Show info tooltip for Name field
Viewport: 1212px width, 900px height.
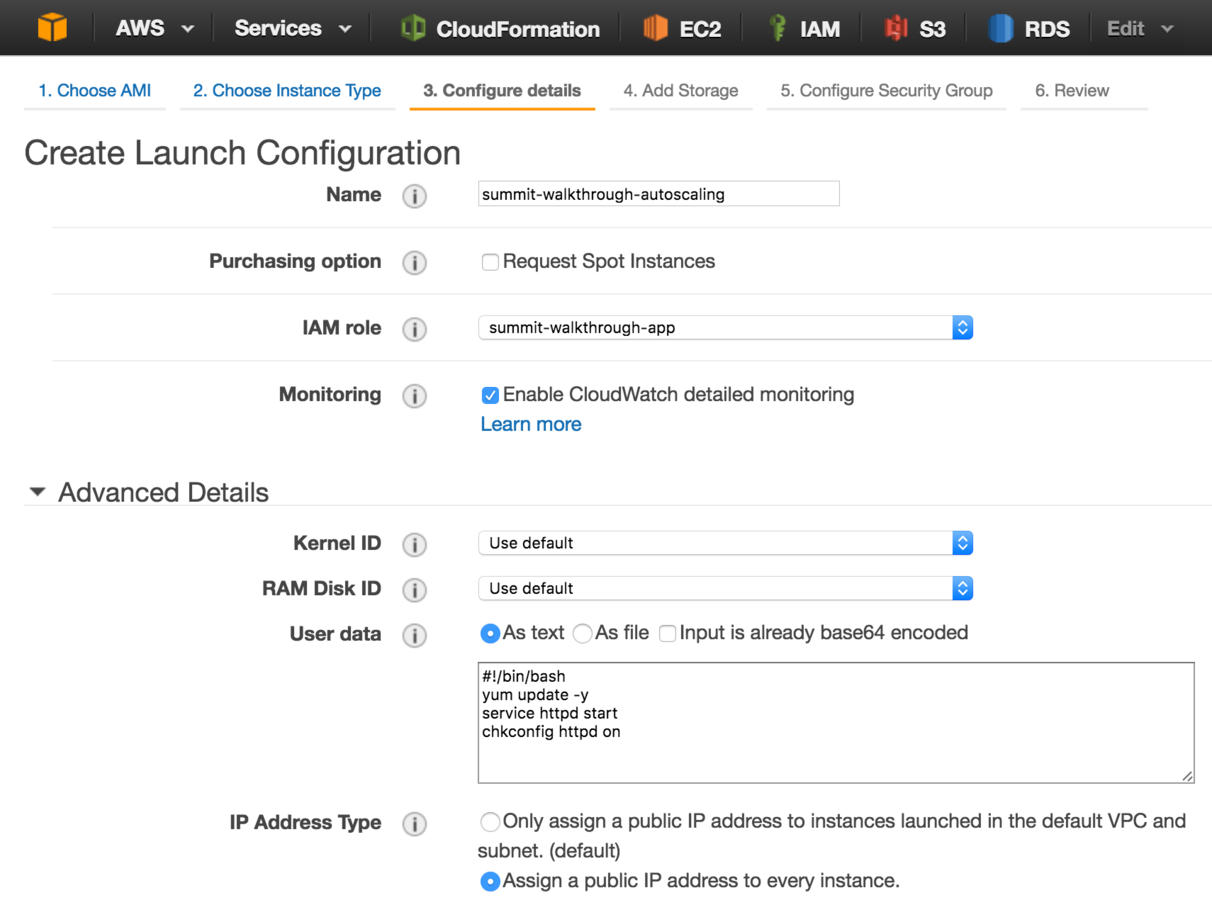(414, 196)
